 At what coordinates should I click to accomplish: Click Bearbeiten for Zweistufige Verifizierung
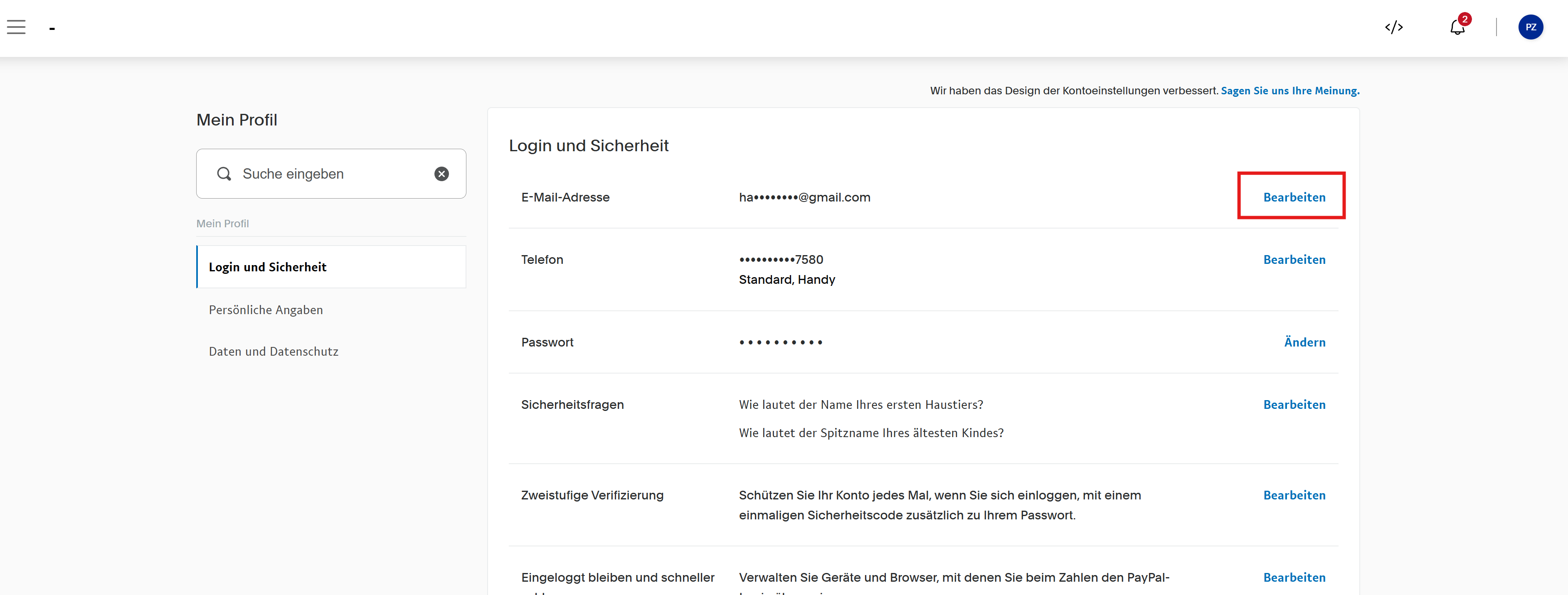1294,495
